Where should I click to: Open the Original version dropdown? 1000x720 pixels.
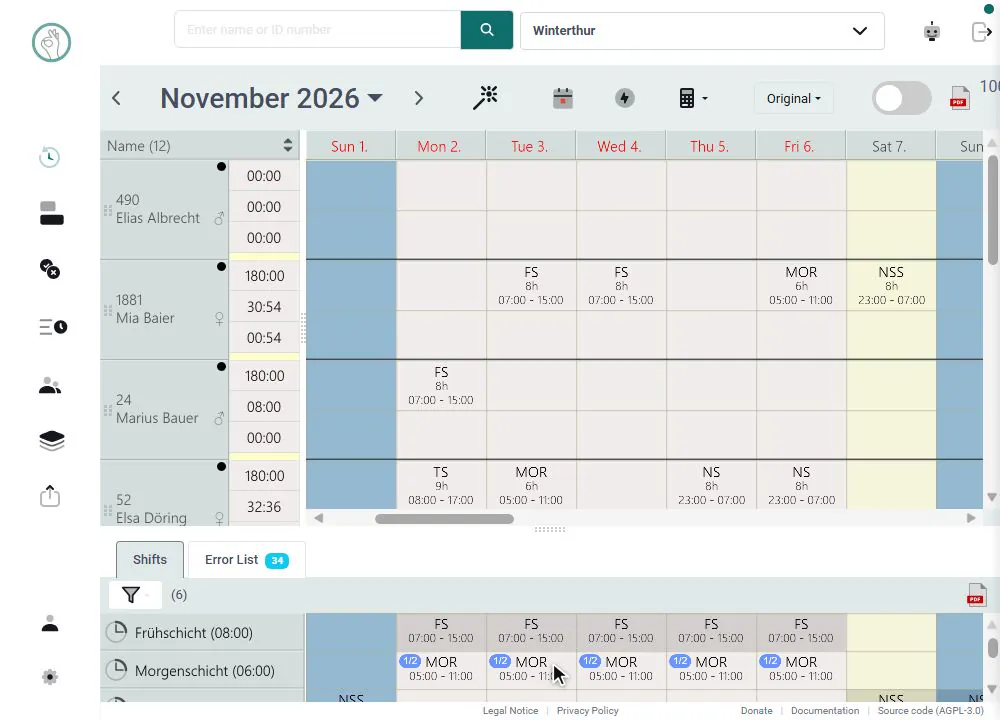click(793, 98)
